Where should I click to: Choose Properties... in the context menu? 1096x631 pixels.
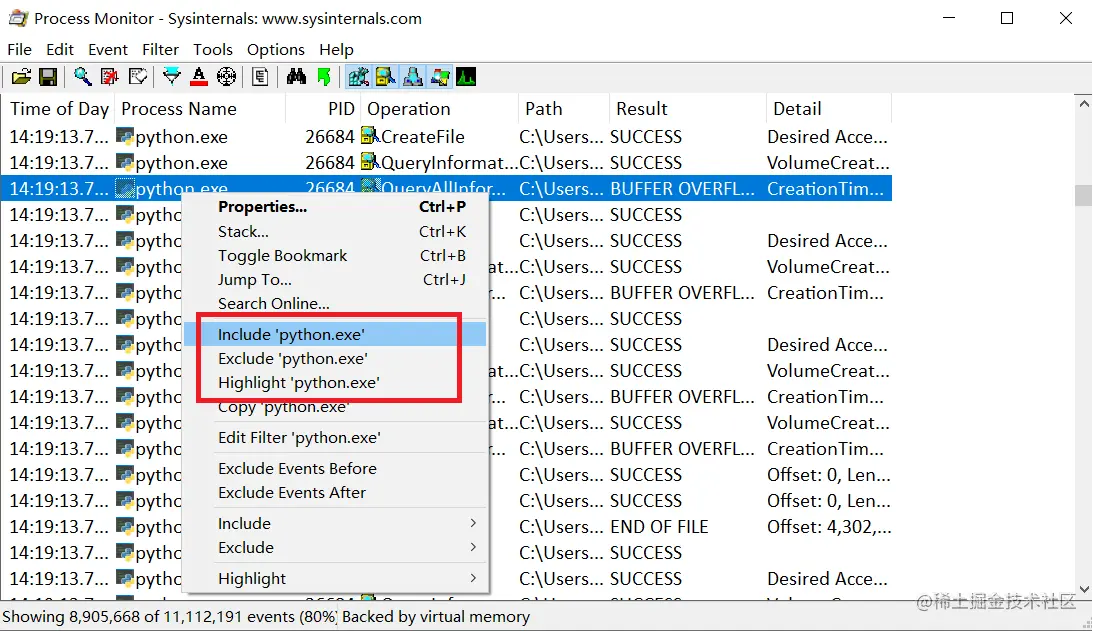click(x=336, y=207)
